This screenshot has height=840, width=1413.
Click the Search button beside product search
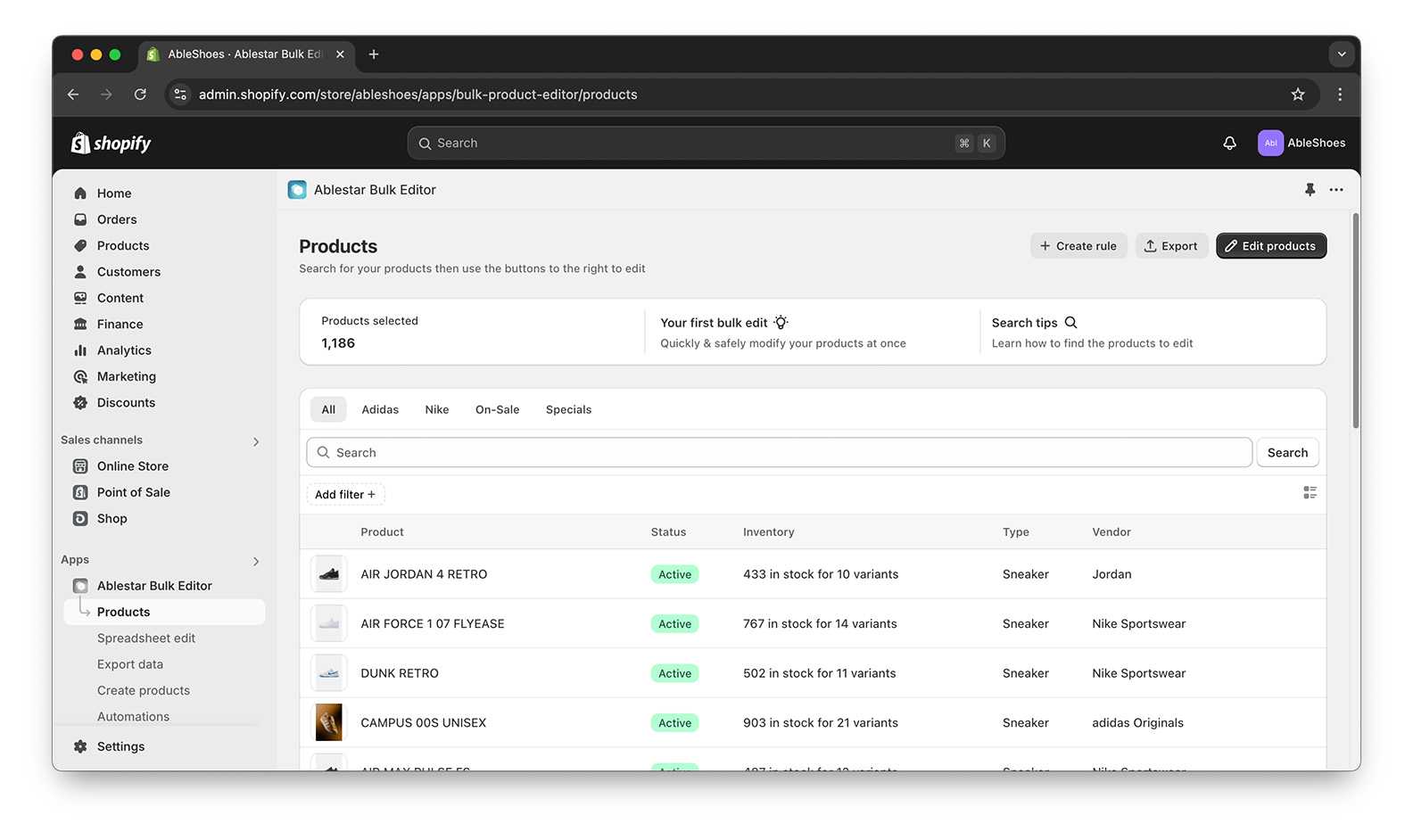(x=1287, y=453)
